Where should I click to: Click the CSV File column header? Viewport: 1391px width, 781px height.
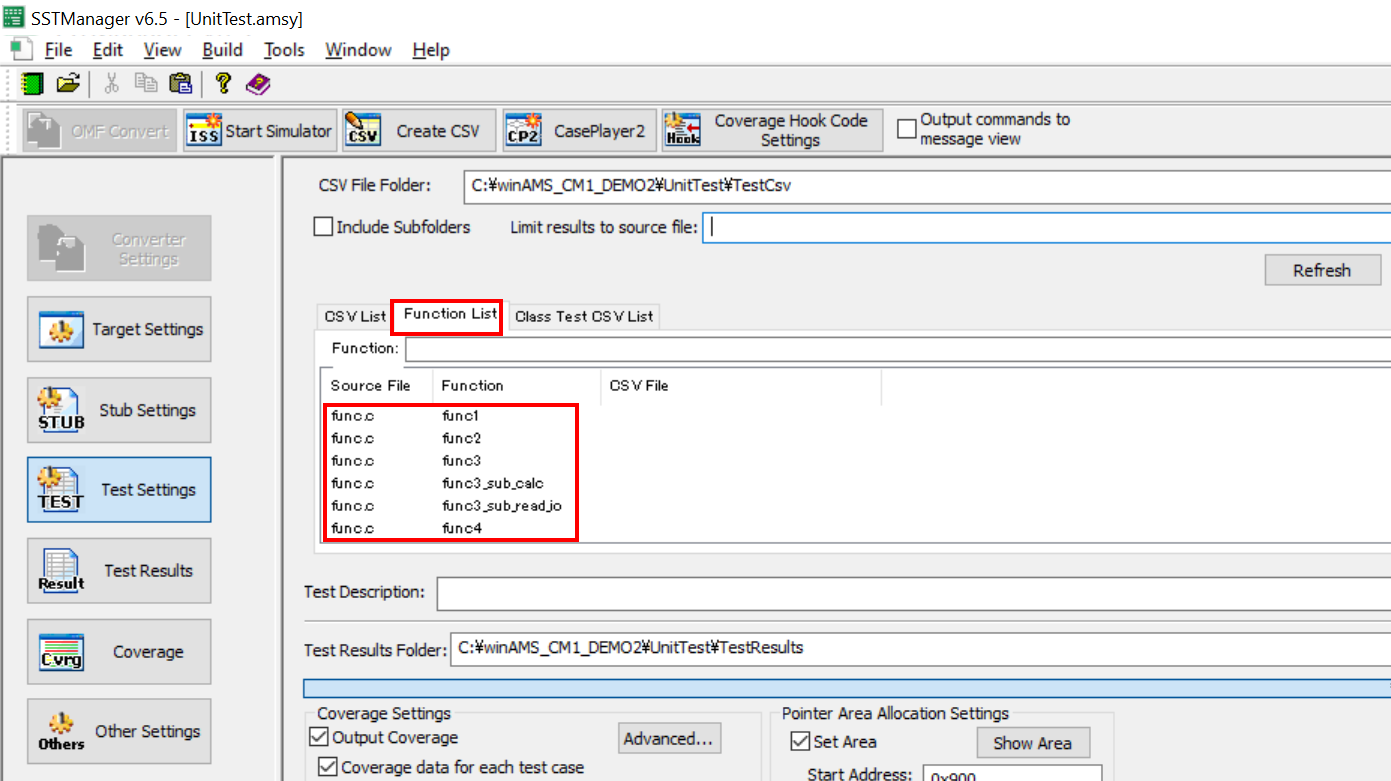[740, 386]
